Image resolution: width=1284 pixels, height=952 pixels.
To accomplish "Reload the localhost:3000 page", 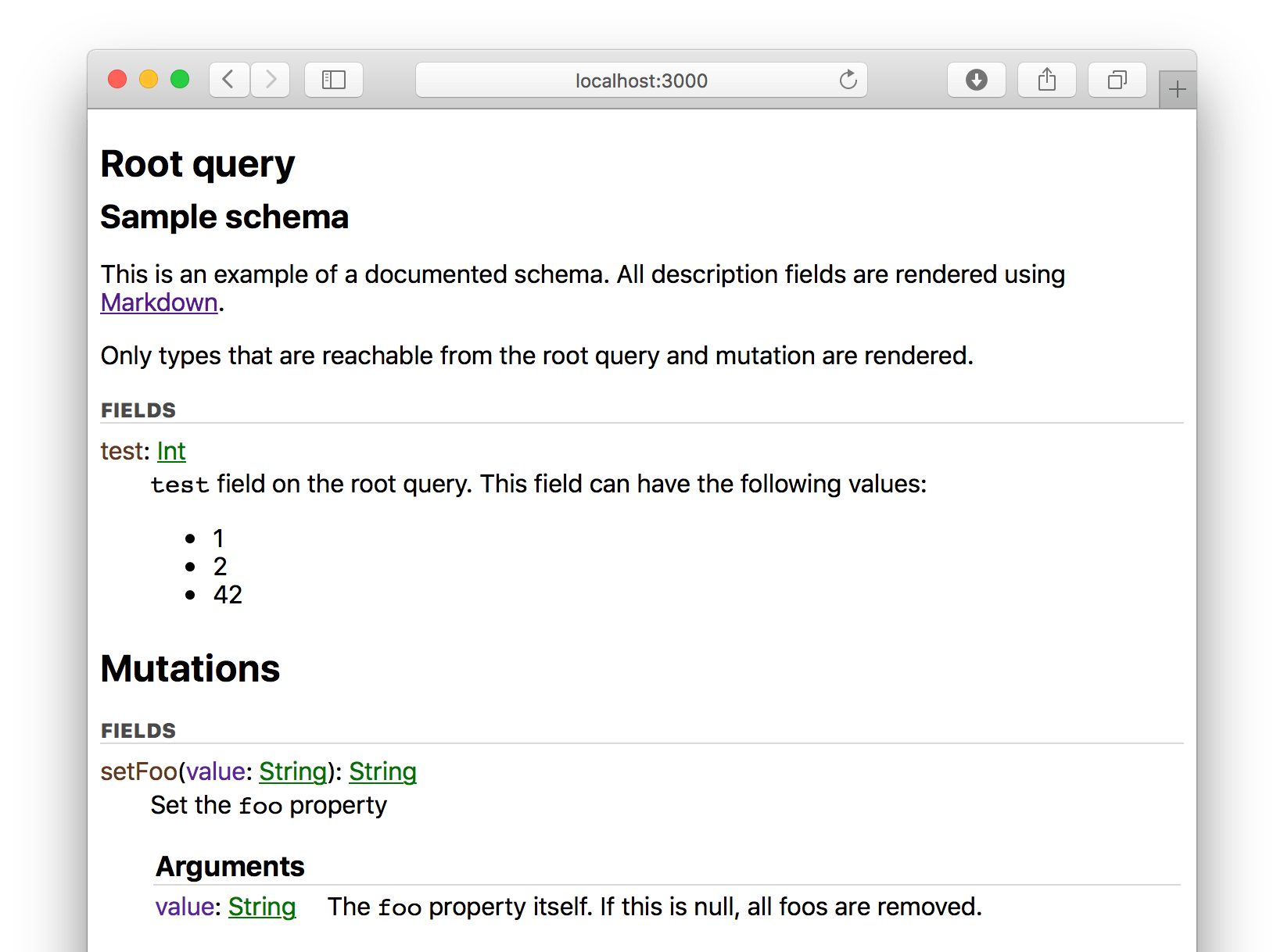I will (x=848, y=80).
